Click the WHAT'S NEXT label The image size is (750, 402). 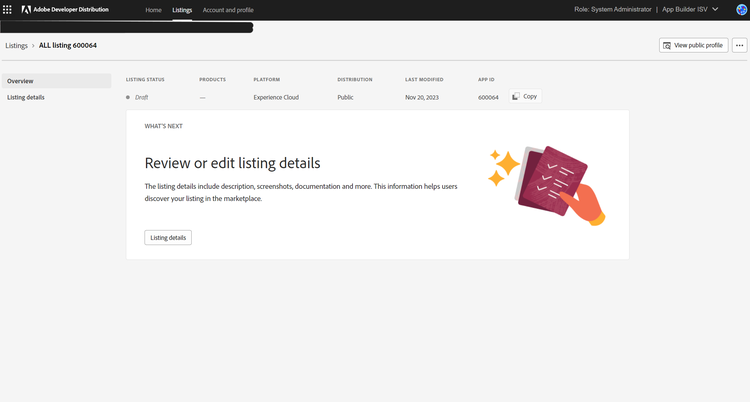coord(164,126)
